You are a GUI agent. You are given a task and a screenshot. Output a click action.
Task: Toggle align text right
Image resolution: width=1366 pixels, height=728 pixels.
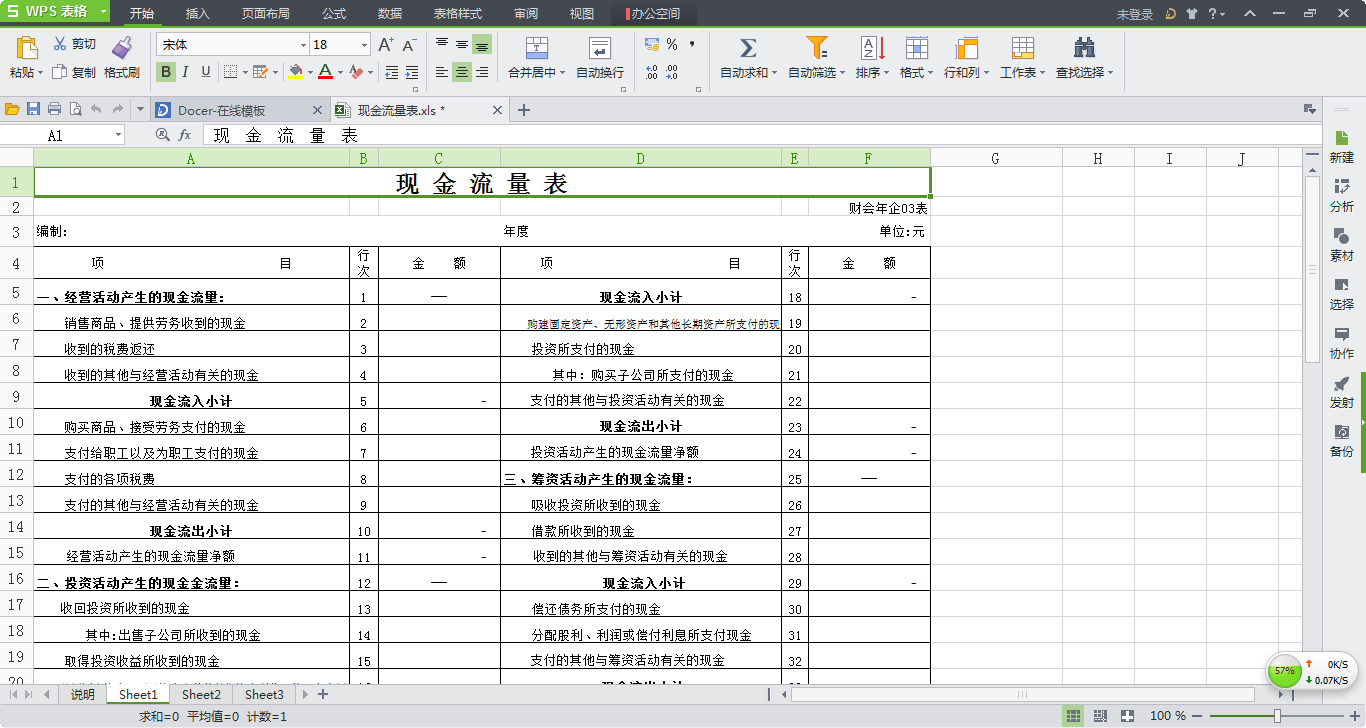pos(482,72)
